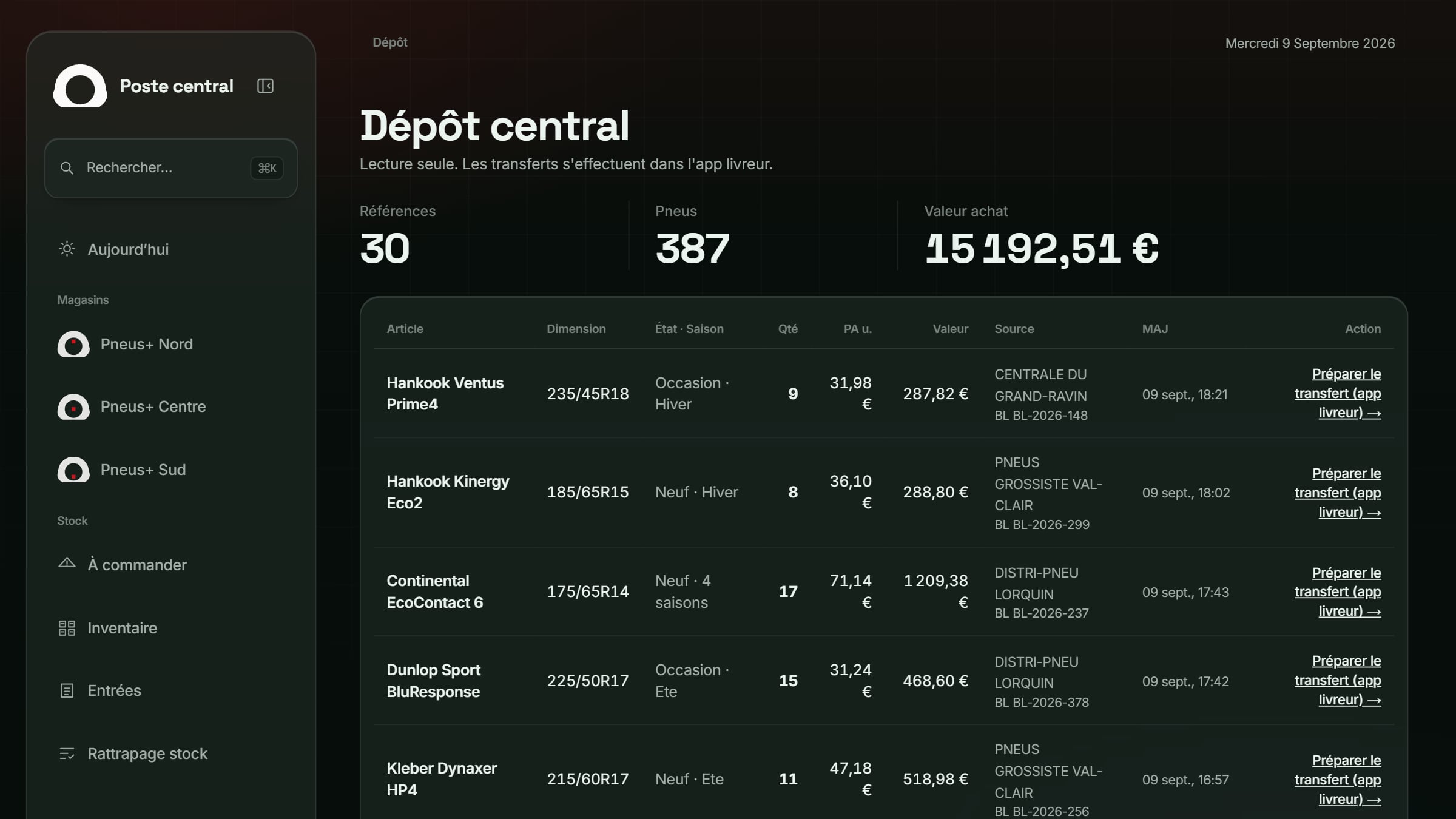Click the Valeur column header
Viewport: 1456px width, 819px height.
pos(951,329)
